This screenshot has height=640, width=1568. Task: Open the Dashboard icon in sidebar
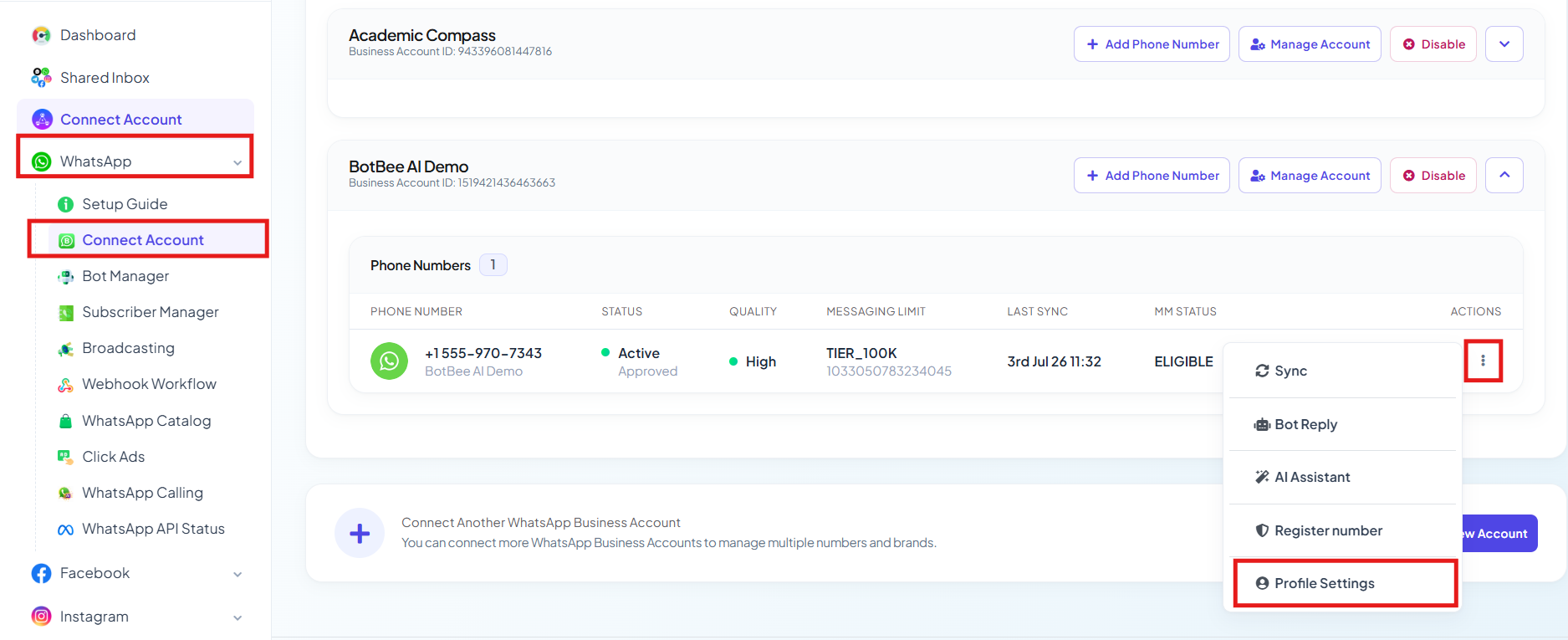[41, 35]
